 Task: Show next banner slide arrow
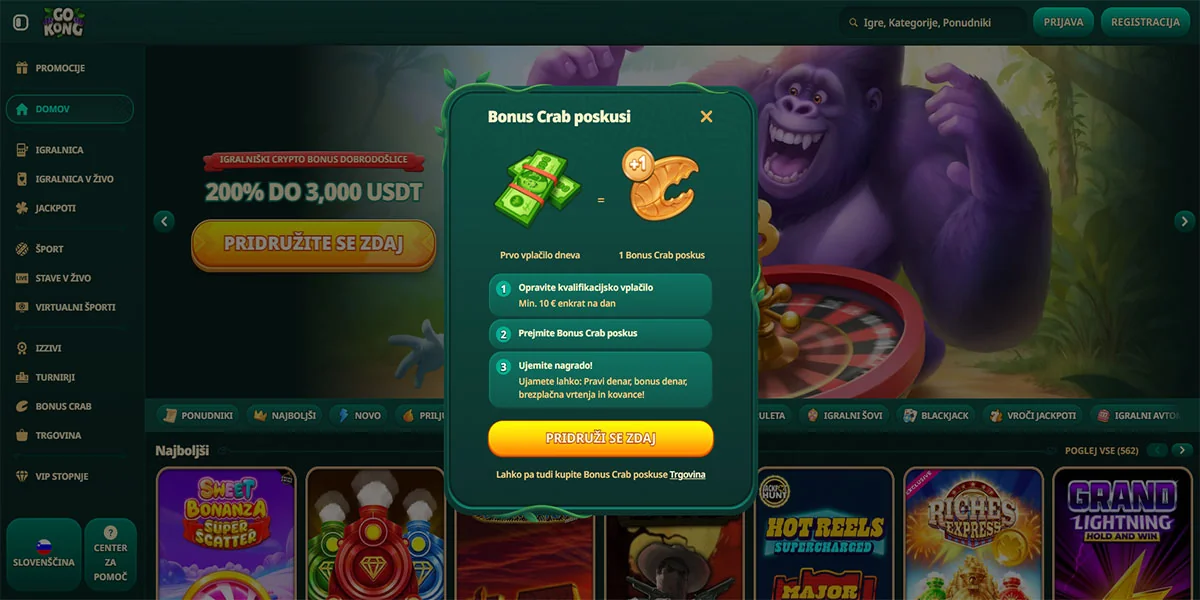click(1184, 221)
